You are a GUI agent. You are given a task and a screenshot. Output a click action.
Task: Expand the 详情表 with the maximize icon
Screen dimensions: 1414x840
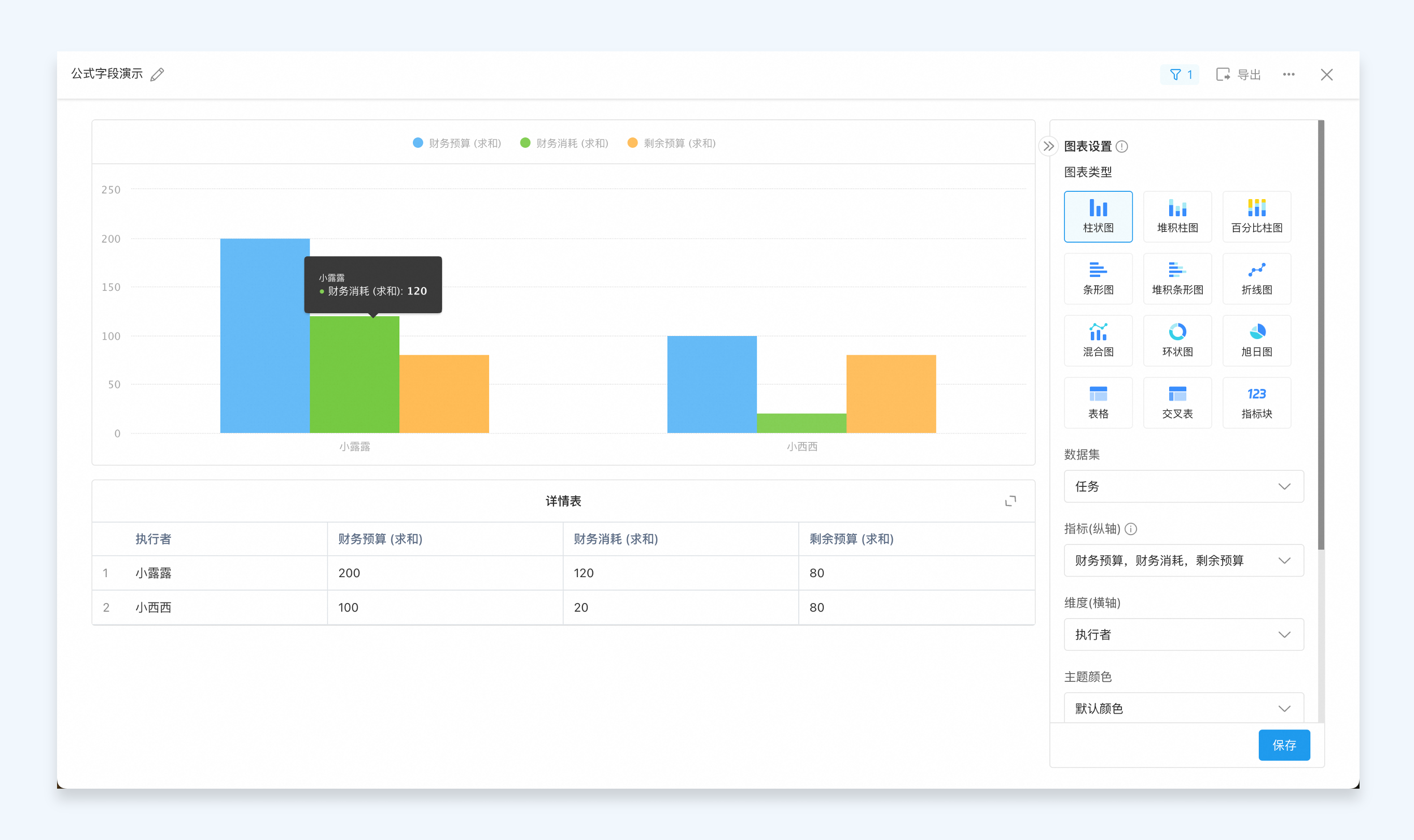1011,501
